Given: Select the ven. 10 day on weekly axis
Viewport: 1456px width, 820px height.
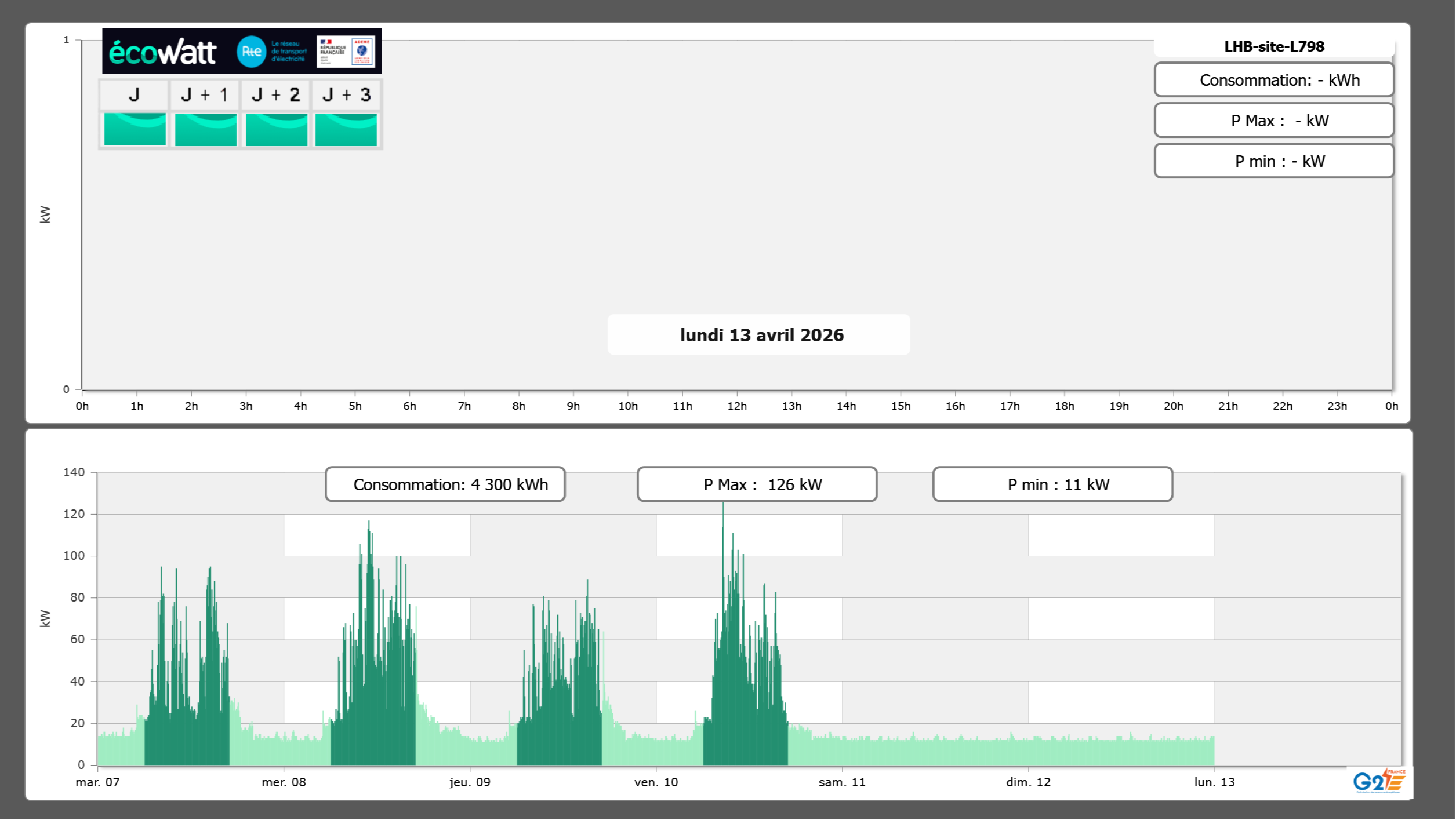Looking at the screenshot, I should click(x=656, y=782).
